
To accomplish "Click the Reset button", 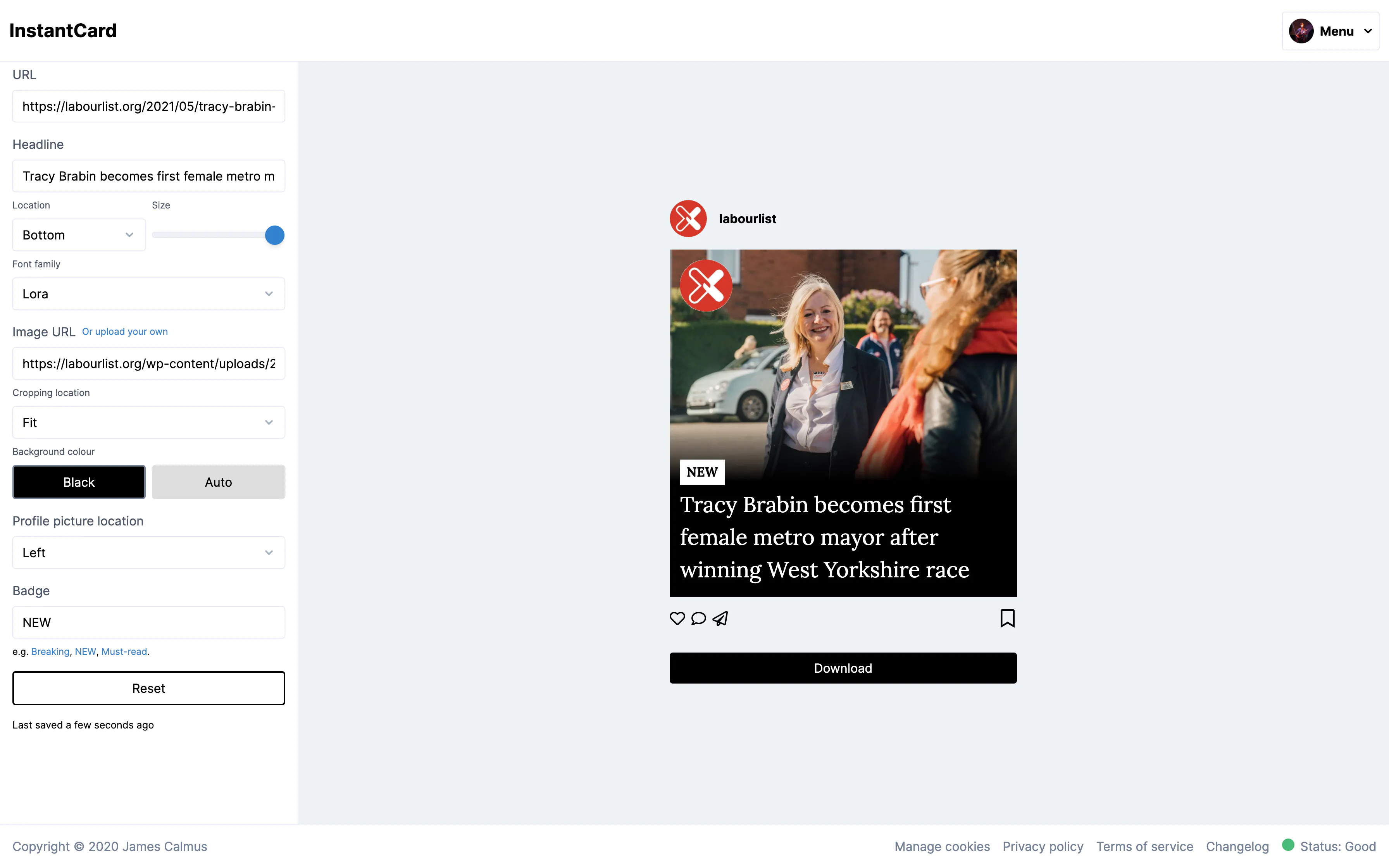I will (149, 688).
